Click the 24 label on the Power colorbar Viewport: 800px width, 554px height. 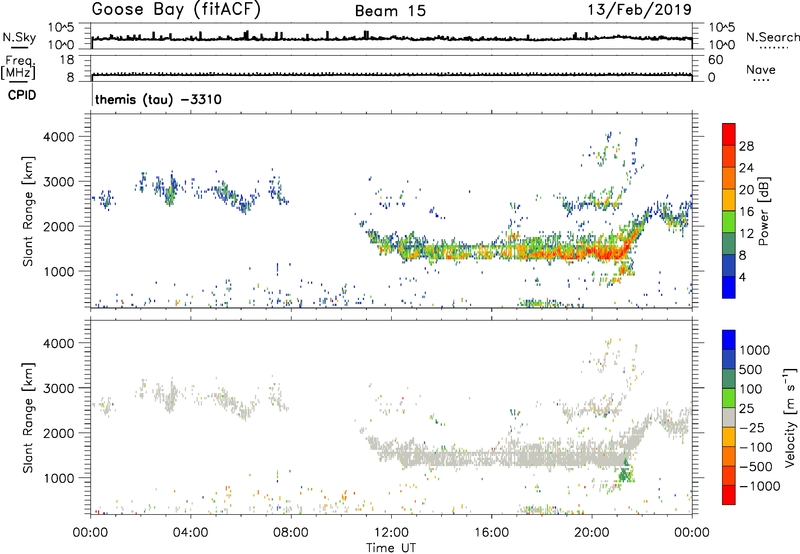tap(746, 168)
